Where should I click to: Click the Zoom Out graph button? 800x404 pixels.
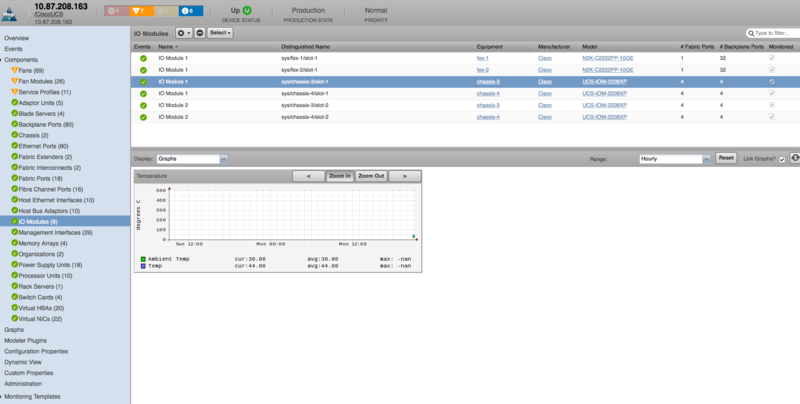coord(371,176)
